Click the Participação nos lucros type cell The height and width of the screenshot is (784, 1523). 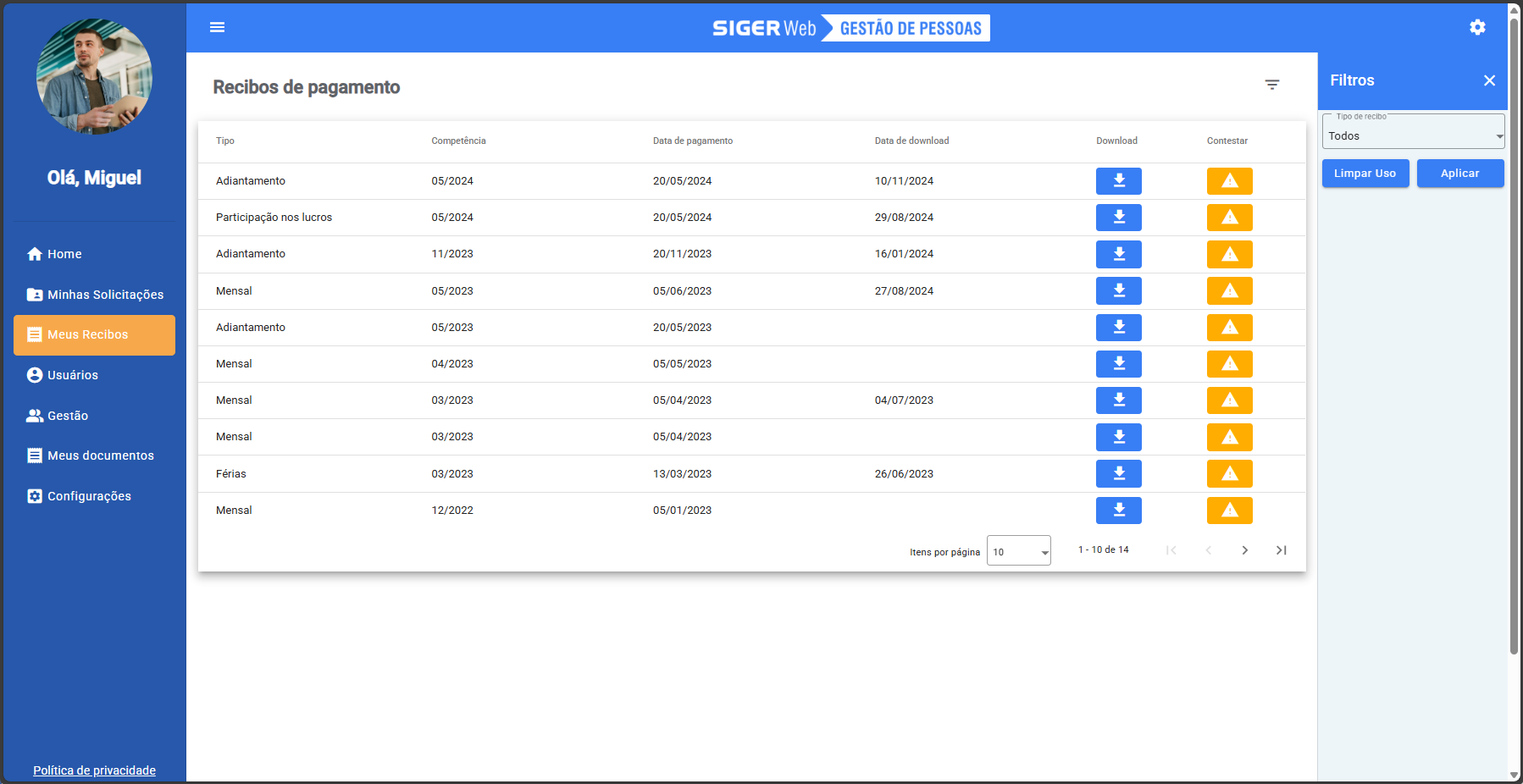point(274,218)
